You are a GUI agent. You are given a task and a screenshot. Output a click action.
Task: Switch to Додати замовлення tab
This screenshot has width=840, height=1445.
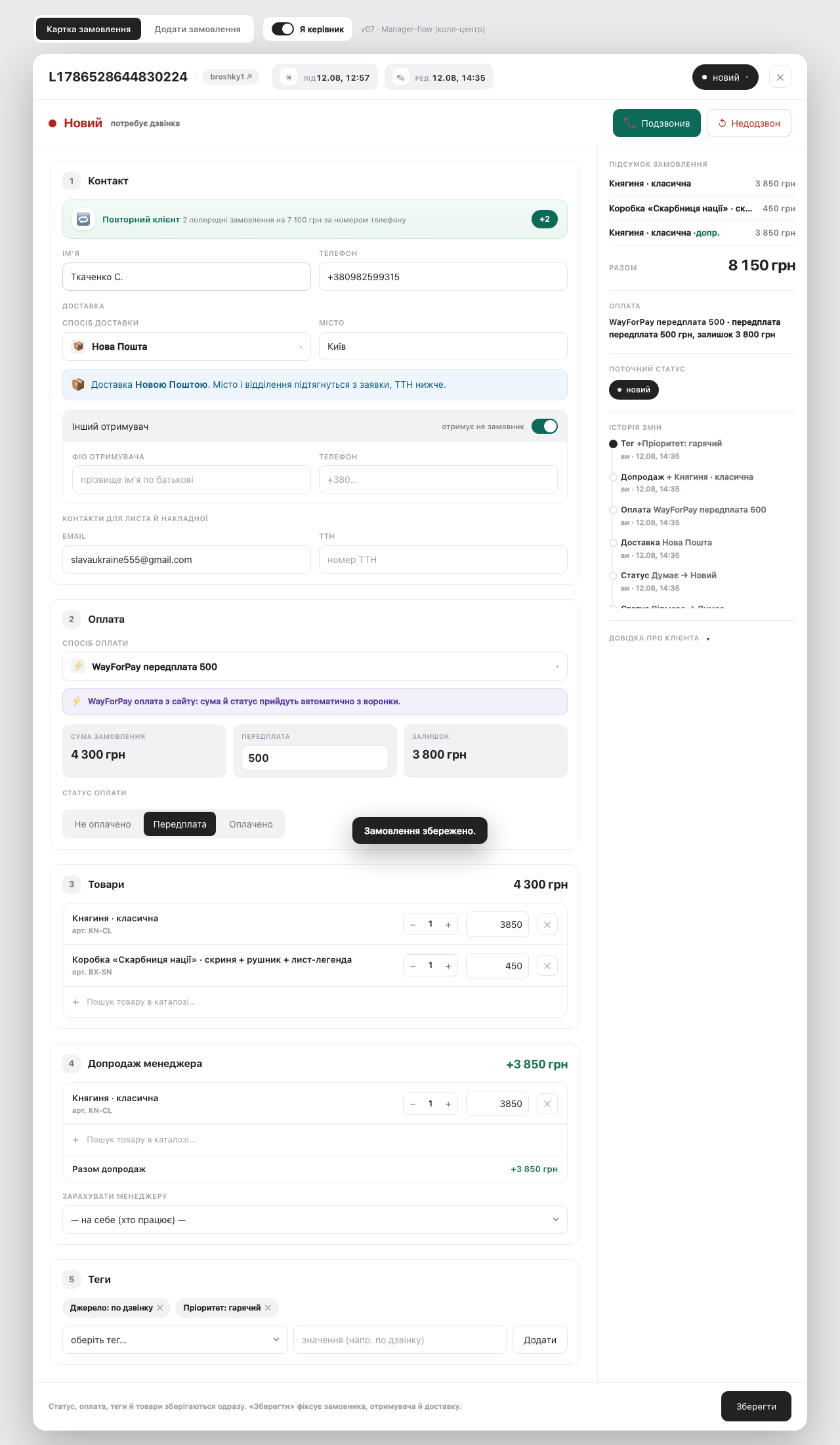click(198, 29)
